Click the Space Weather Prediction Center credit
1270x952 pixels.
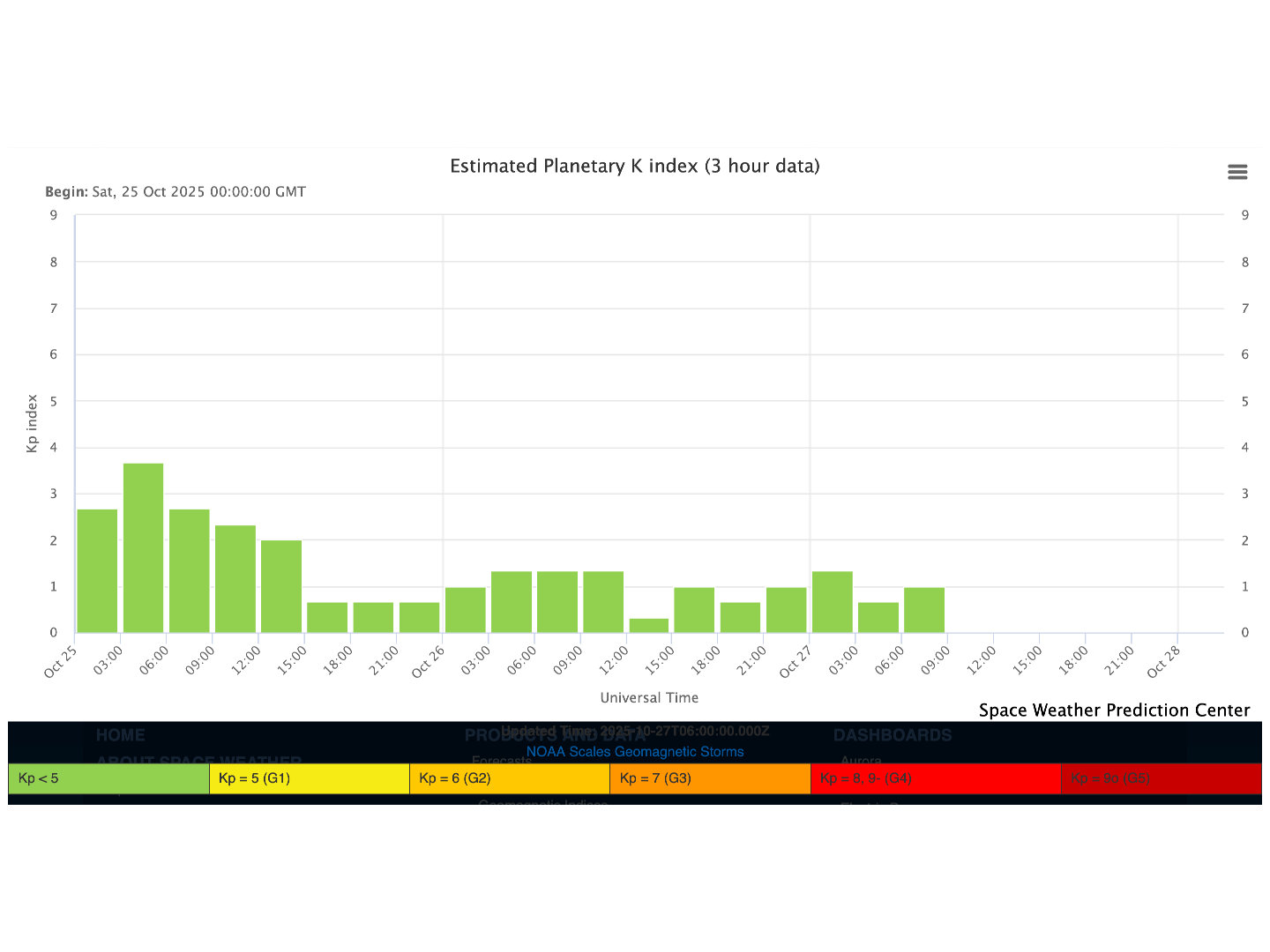pos(1114,710)
